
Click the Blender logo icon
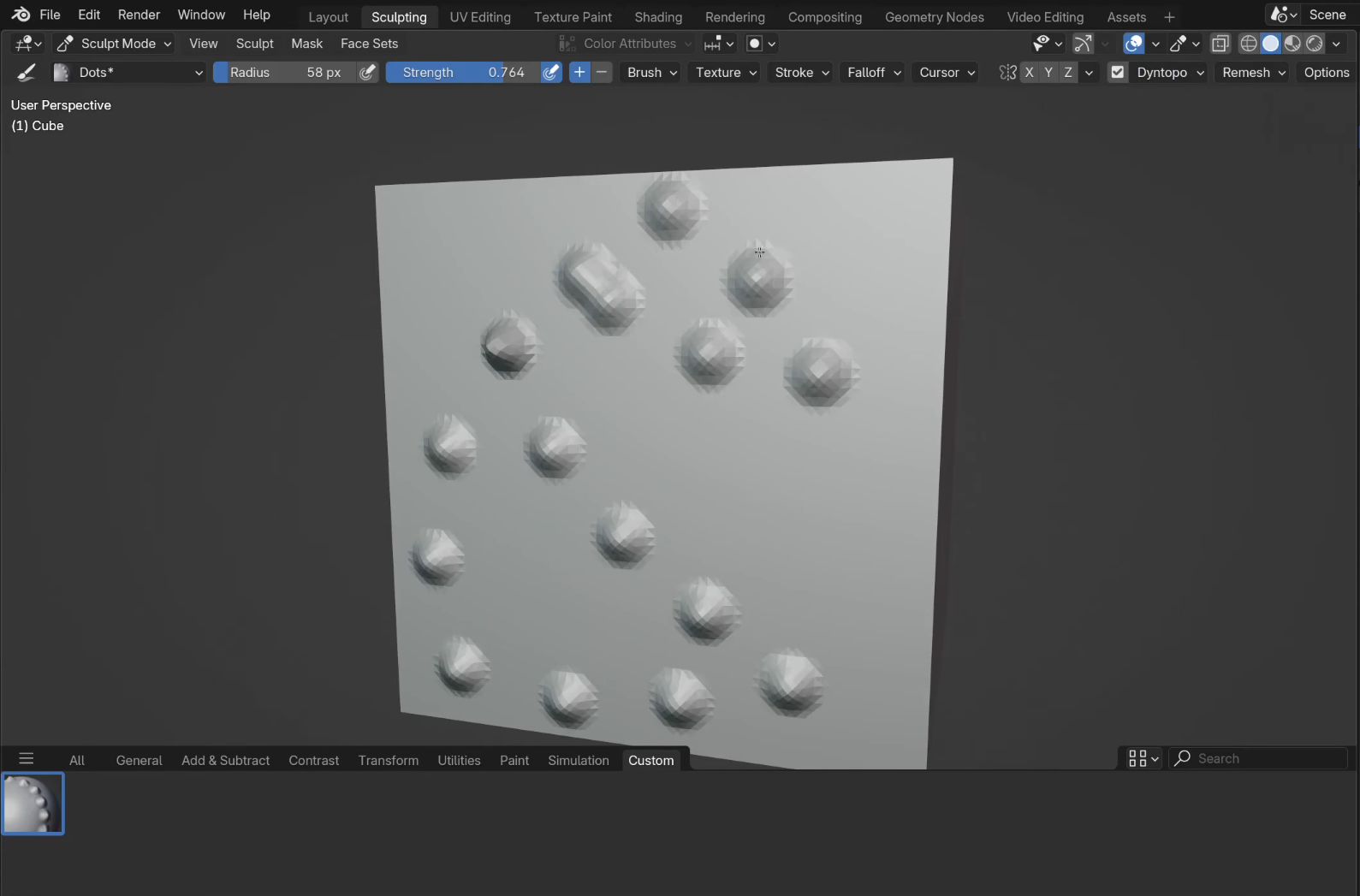pos(21,15)
